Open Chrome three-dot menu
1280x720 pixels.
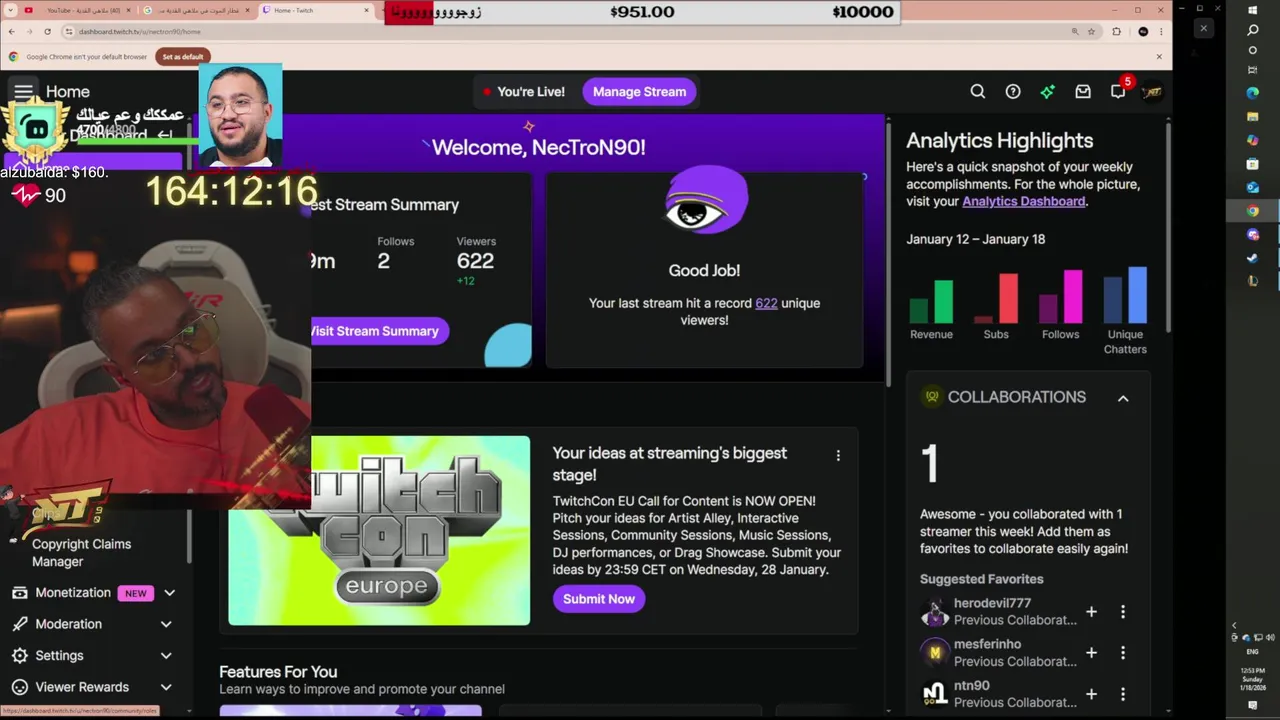pyautogui.click(x=1159, y=31)
